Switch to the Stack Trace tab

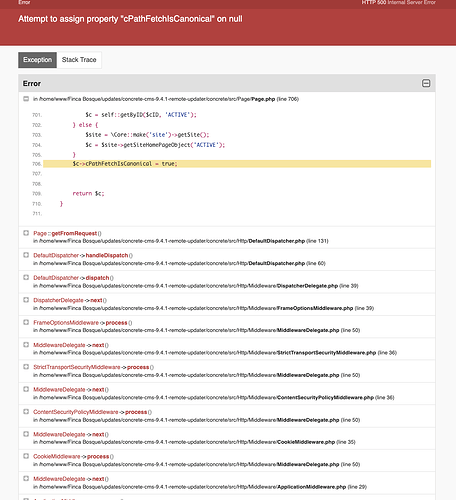[79, 60]
